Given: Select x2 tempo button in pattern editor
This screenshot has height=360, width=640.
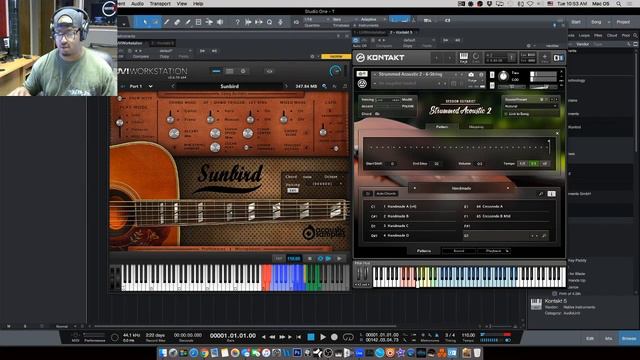Looking at the screenshot, I should [544, 163].
